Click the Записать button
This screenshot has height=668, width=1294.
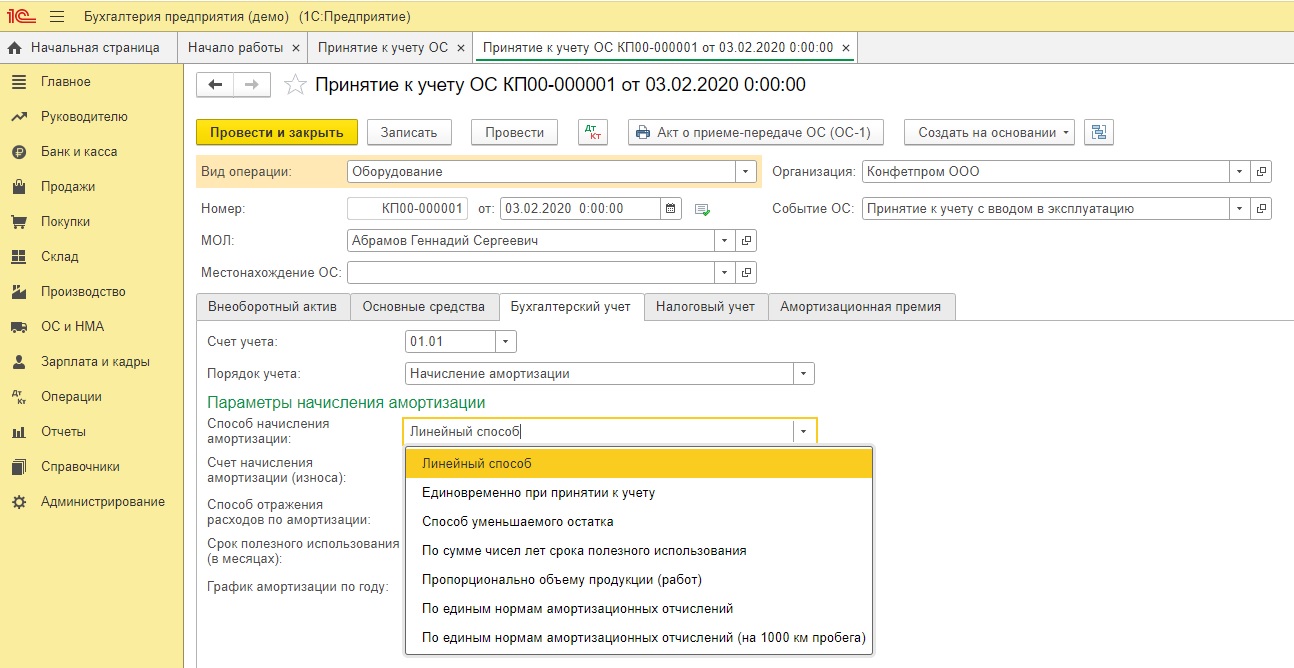(x=409, y=132)
